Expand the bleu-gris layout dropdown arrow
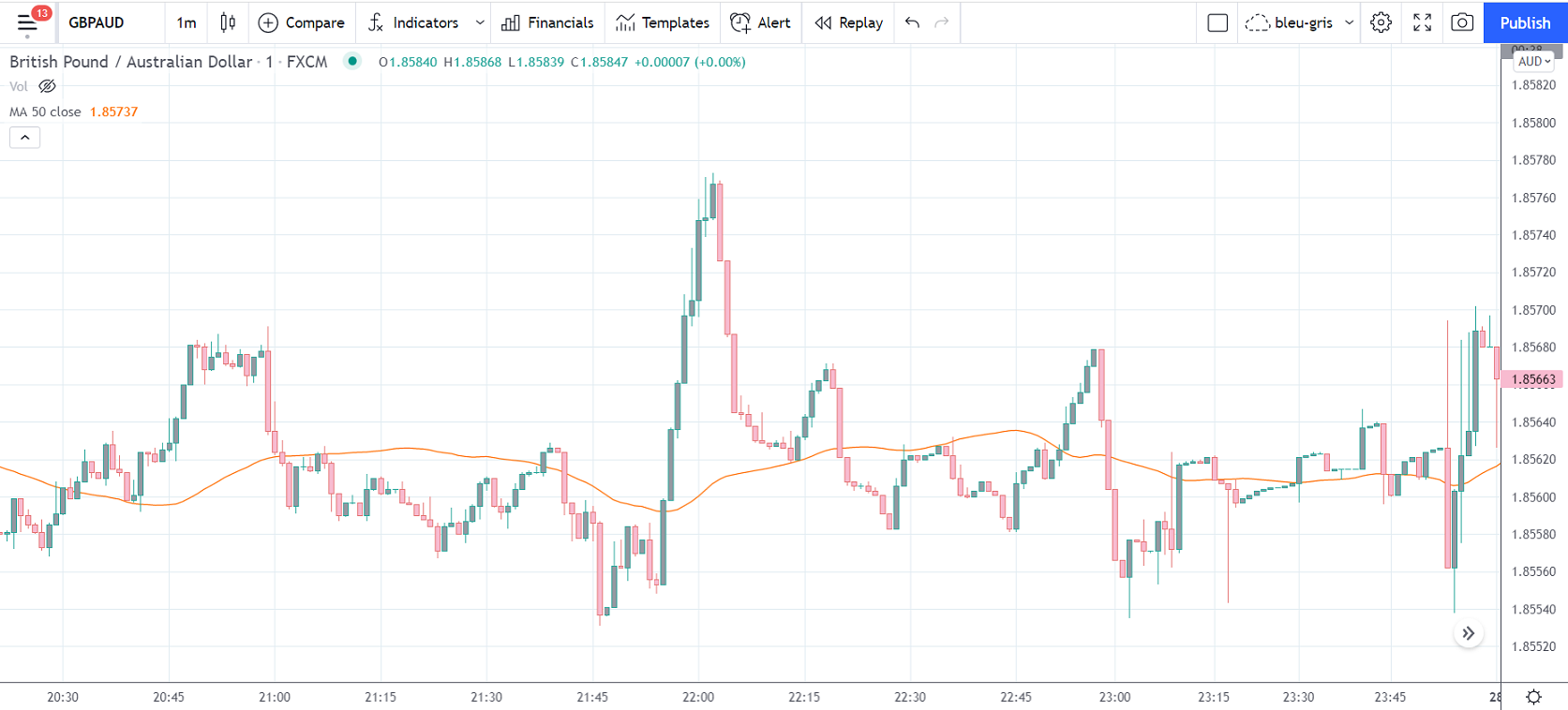The height and width of the screenshot is (710, 1568). click(1350, 22)
